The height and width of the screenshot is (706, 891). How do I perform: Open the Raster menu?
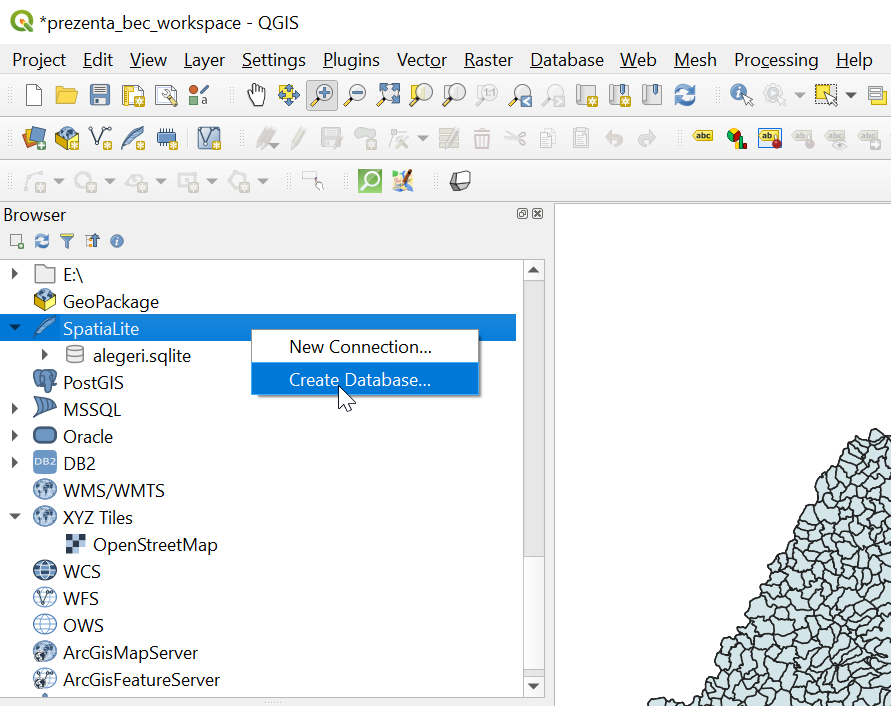click(x=488, y=60)
